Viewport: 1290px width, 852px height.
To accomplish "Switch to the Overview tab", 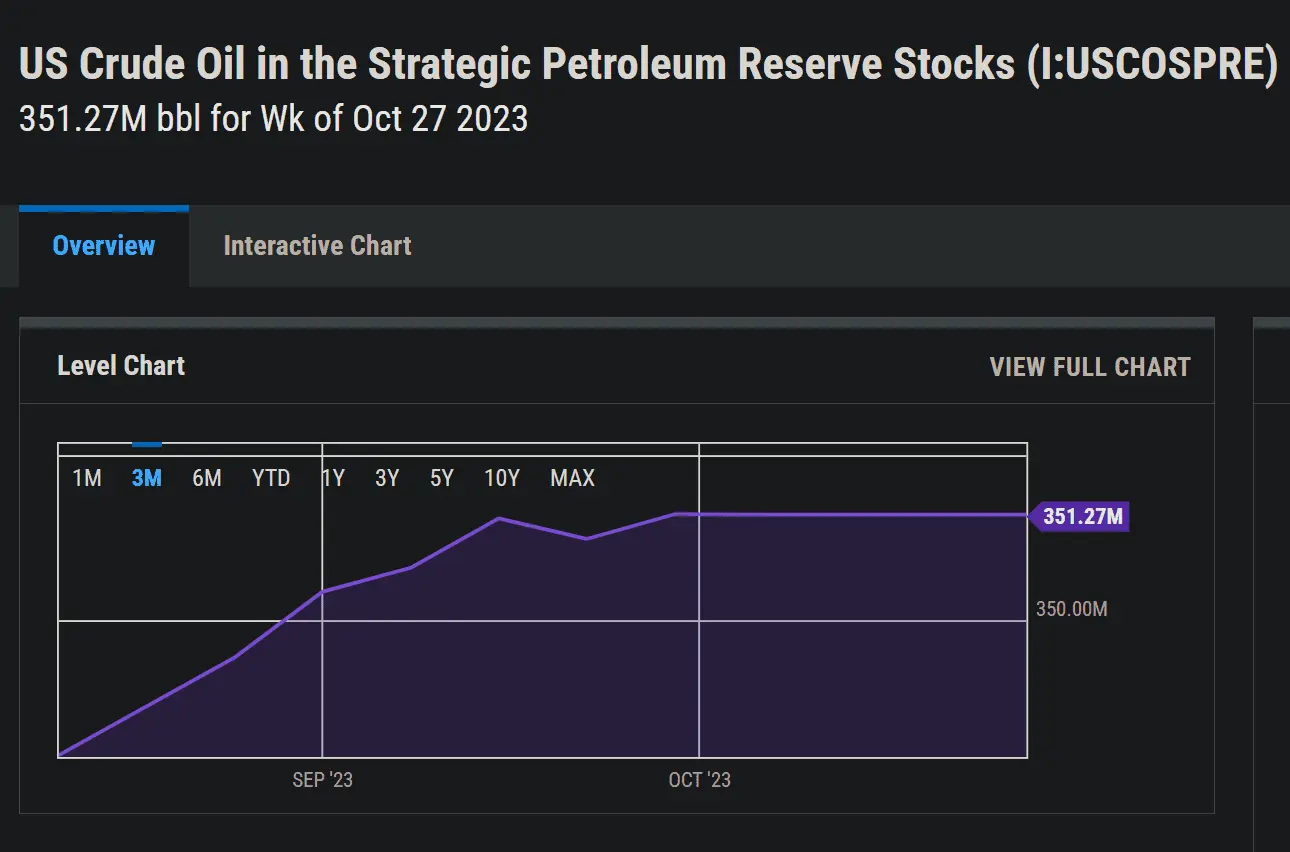I will coord(104,246).
